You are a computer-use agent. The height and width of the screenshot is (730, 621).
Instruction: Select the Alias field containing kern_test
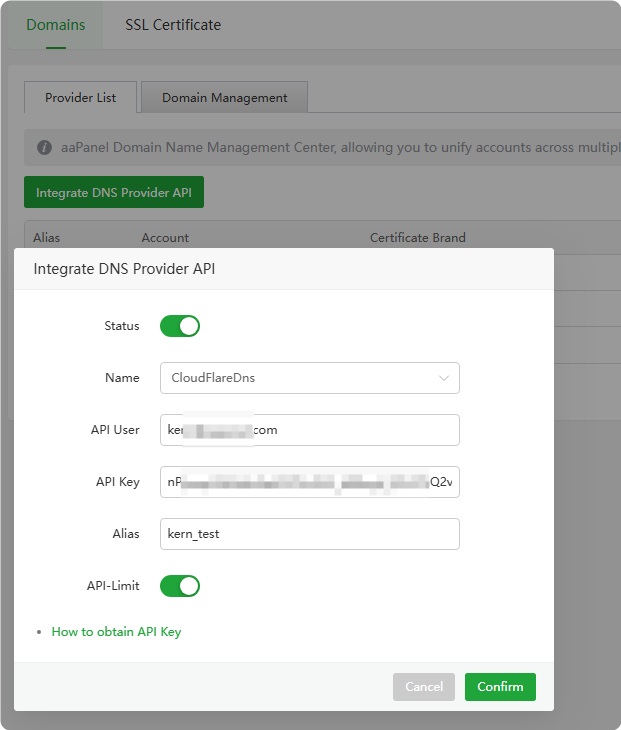309,534
